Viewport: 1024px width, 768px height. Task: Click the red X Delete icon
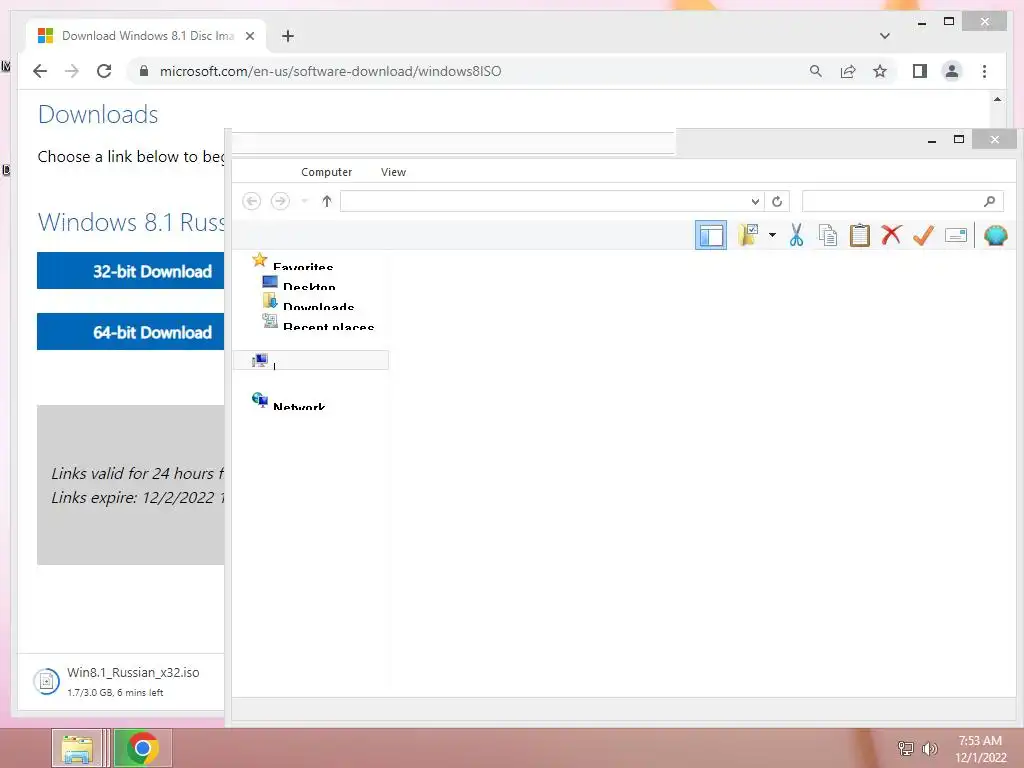(891, 235)
